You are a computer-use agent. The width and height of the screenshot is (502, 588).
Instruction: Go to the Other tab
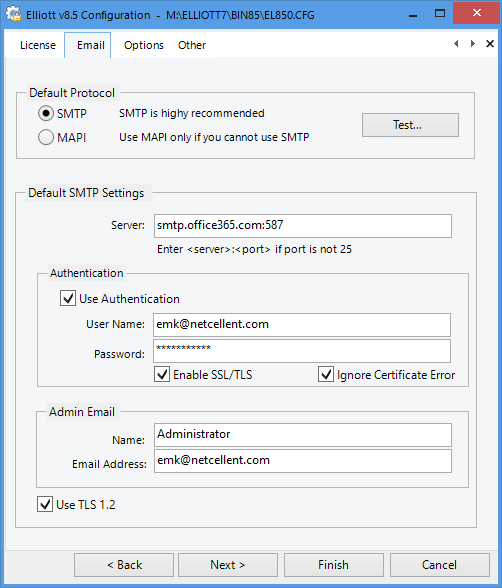click(x=192, y=45)
